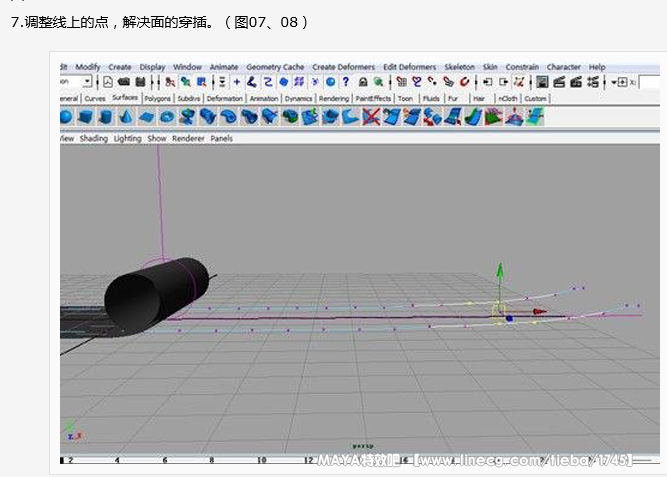Select the NURBS cylinder shelf icon
Viewport: 667px width, 477px height.
pos(105,117)
